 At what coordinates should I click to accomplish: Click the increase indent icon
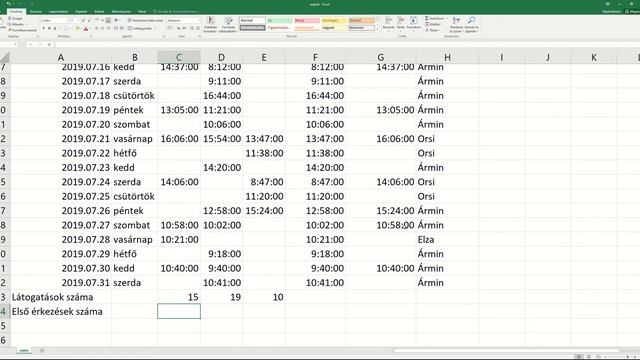coord(122,29)
